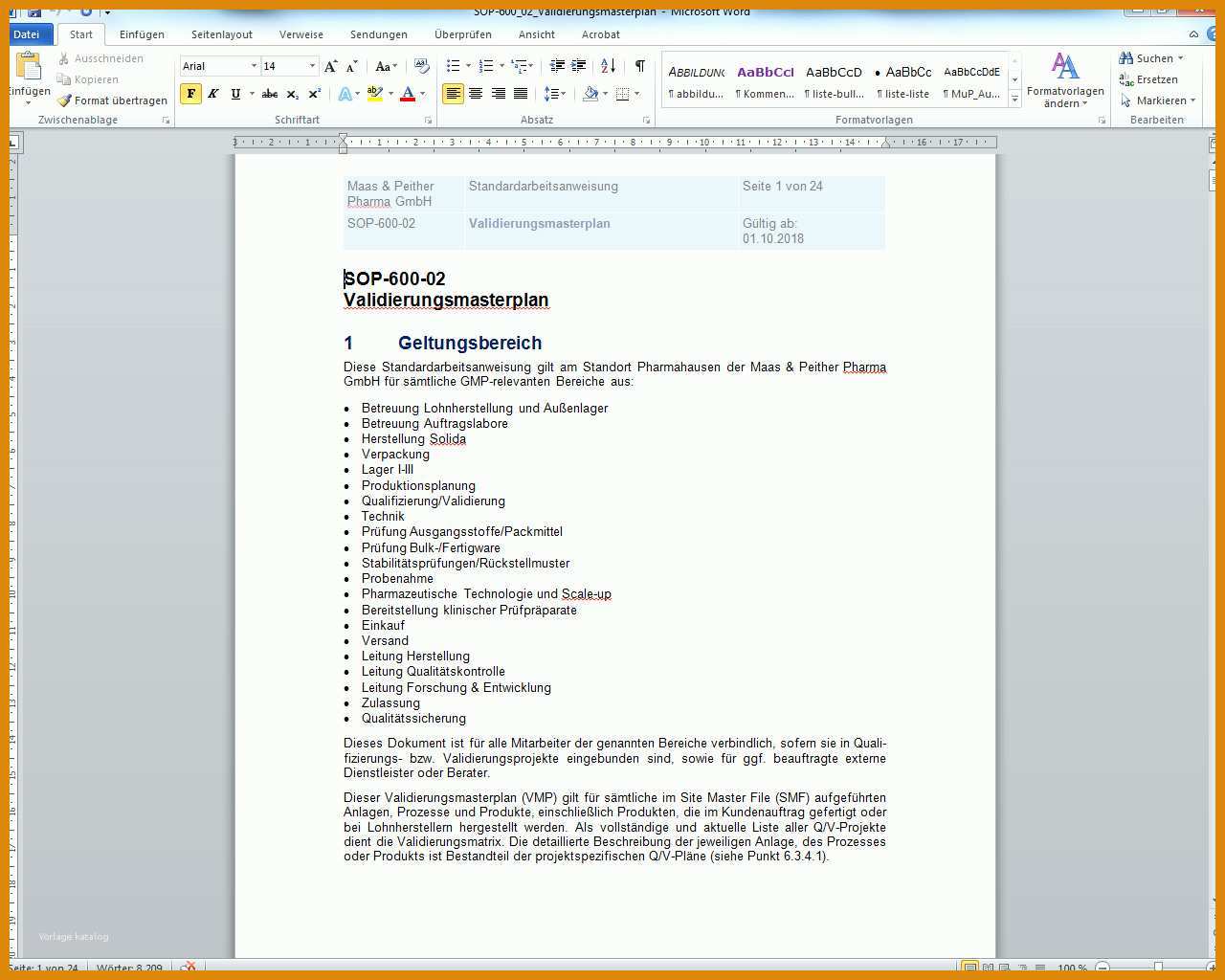The image size is (1225, 980).
Task: Select the Format übertragen painter tool
Action: point(112,100)
